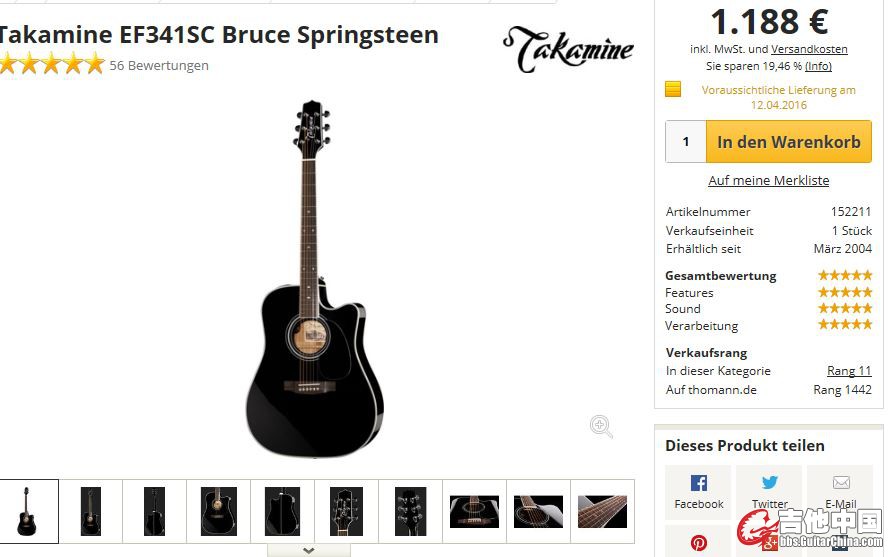This screenshot has height=557, width=890.
Task: Expand the thumbnail gallery with down chevron
Action: tap(308, 549)
